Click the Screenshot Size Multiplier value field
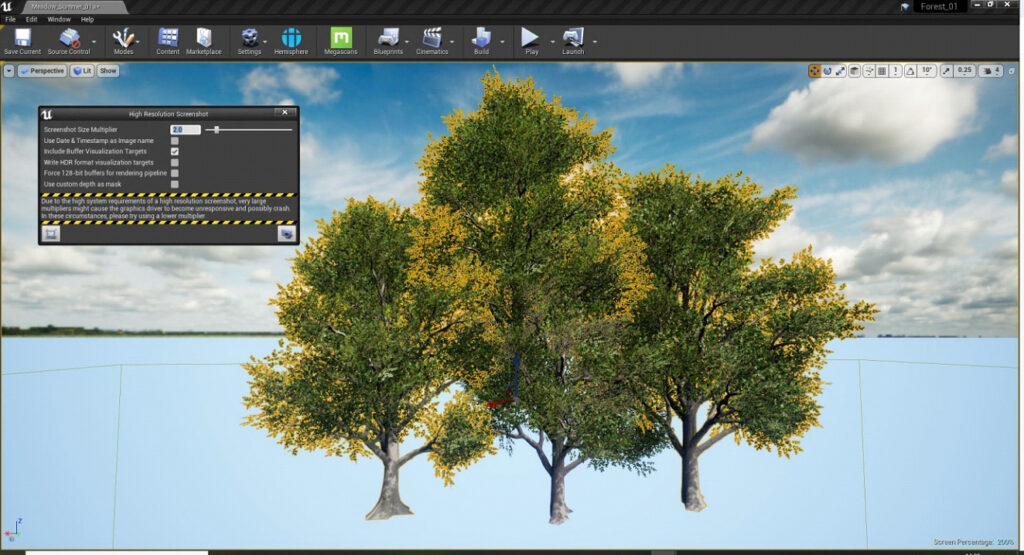 click(185, 130)
